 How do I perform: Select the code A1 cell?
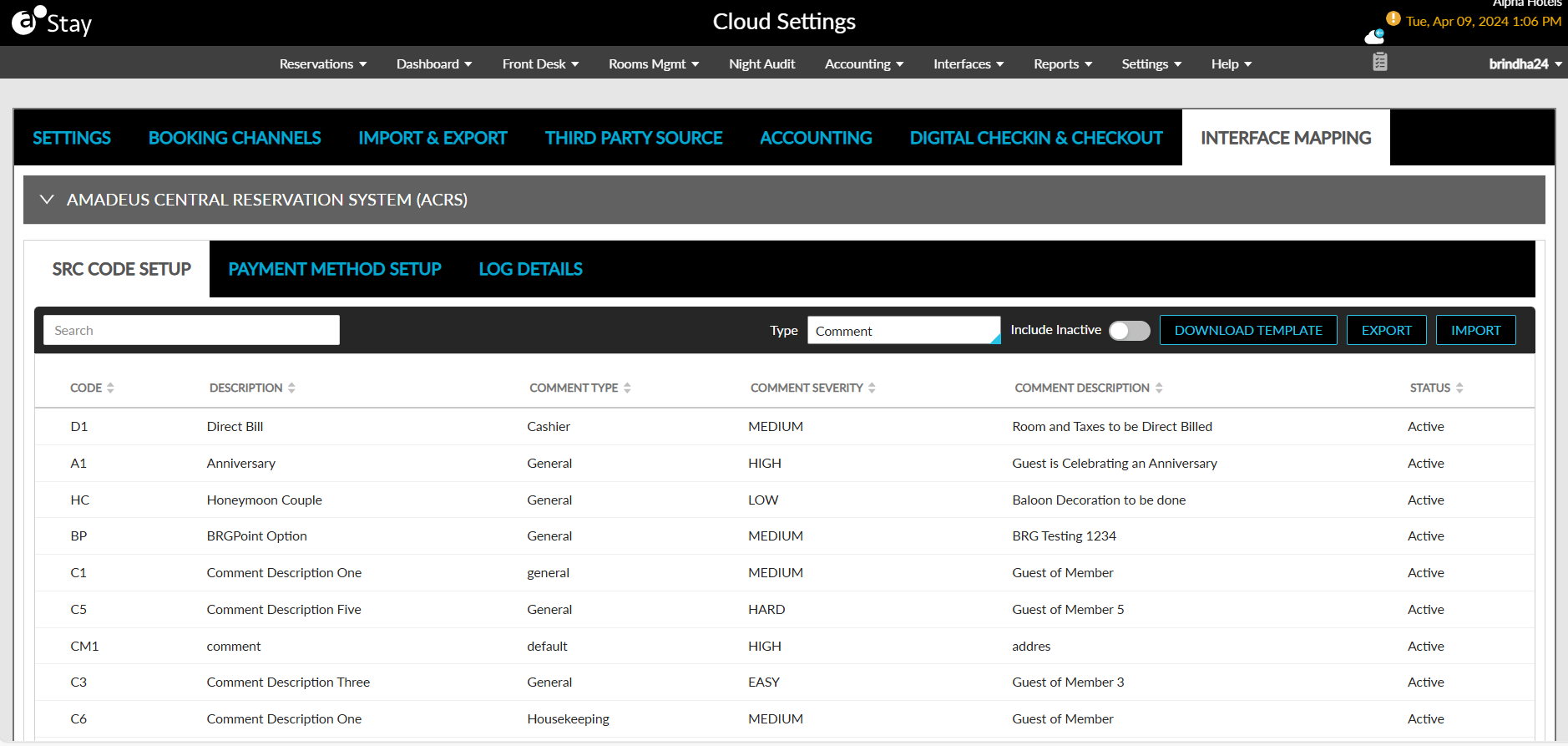(x=78, y=463)
